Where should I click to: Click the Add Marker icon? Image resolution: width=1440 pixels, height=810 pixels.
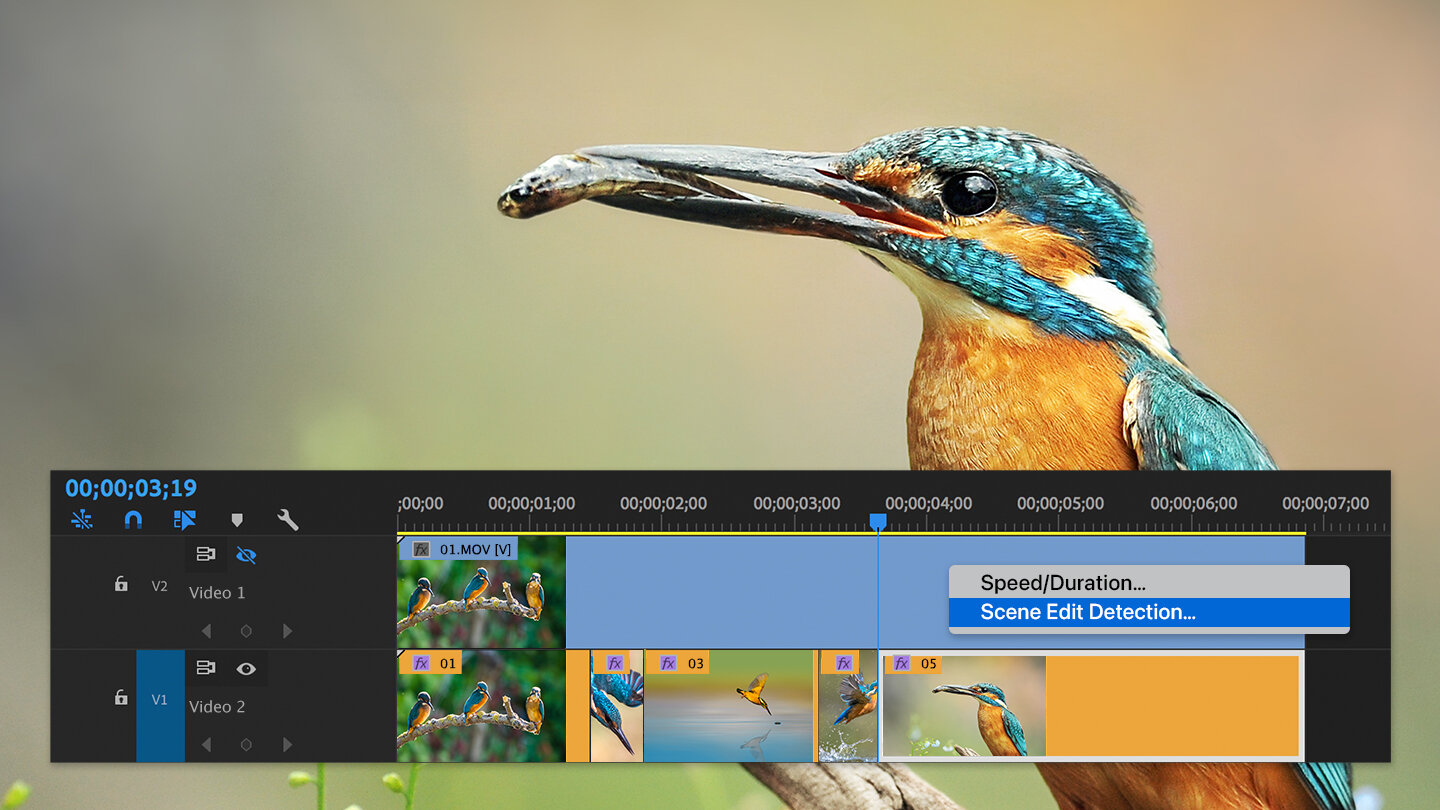237,520
